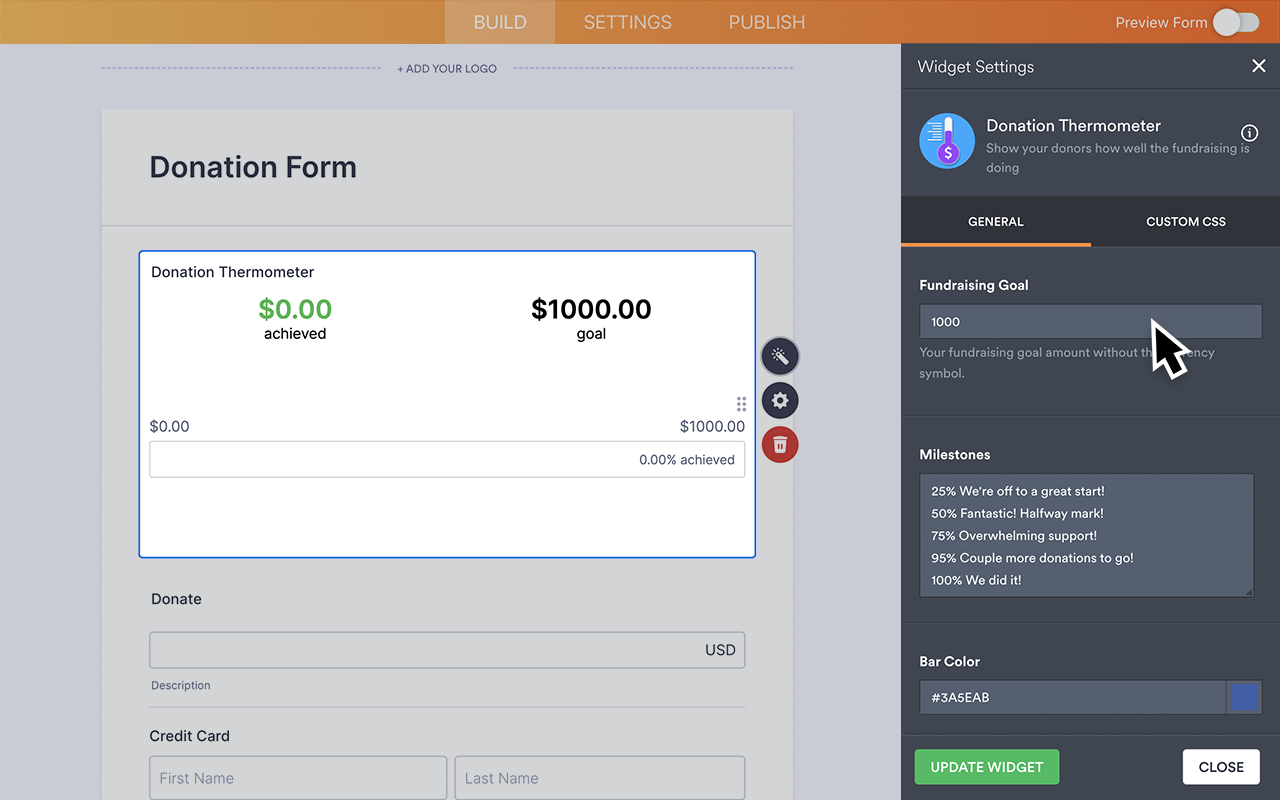Click the gear settings icon beside the thermometer widget
Screen dimensions: 1280x800
coord(780,401)
